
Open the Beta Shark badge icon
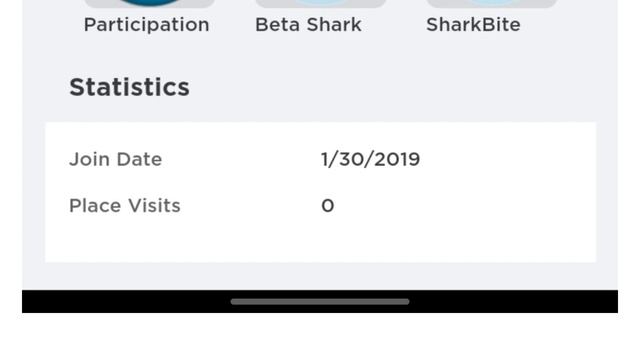tap(320, 4)
